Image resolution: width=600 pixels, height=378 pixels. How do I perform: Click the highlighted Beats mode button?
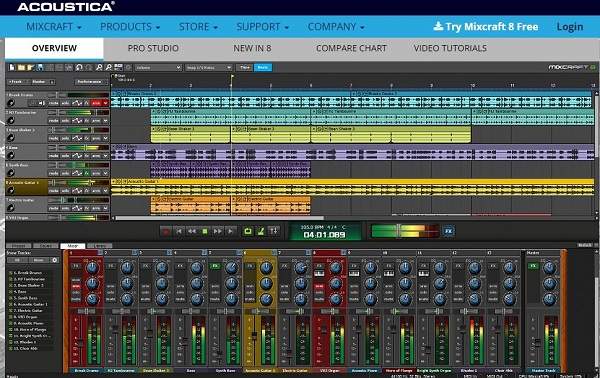263,68
